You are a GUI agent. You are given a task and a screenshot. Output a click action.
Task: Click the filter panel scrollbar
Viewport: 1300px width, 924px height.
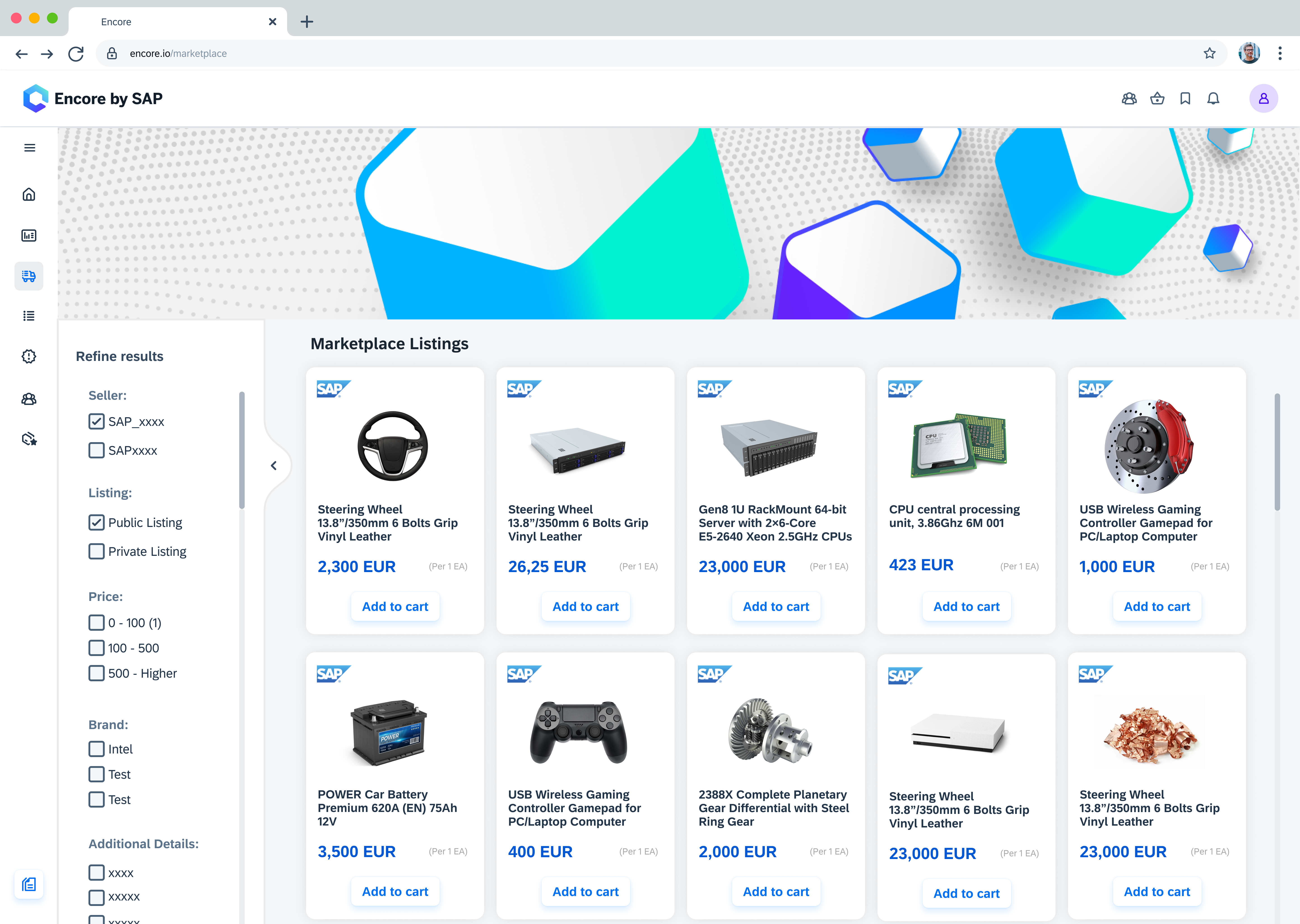pyautogui.click(x=242, y=450)
